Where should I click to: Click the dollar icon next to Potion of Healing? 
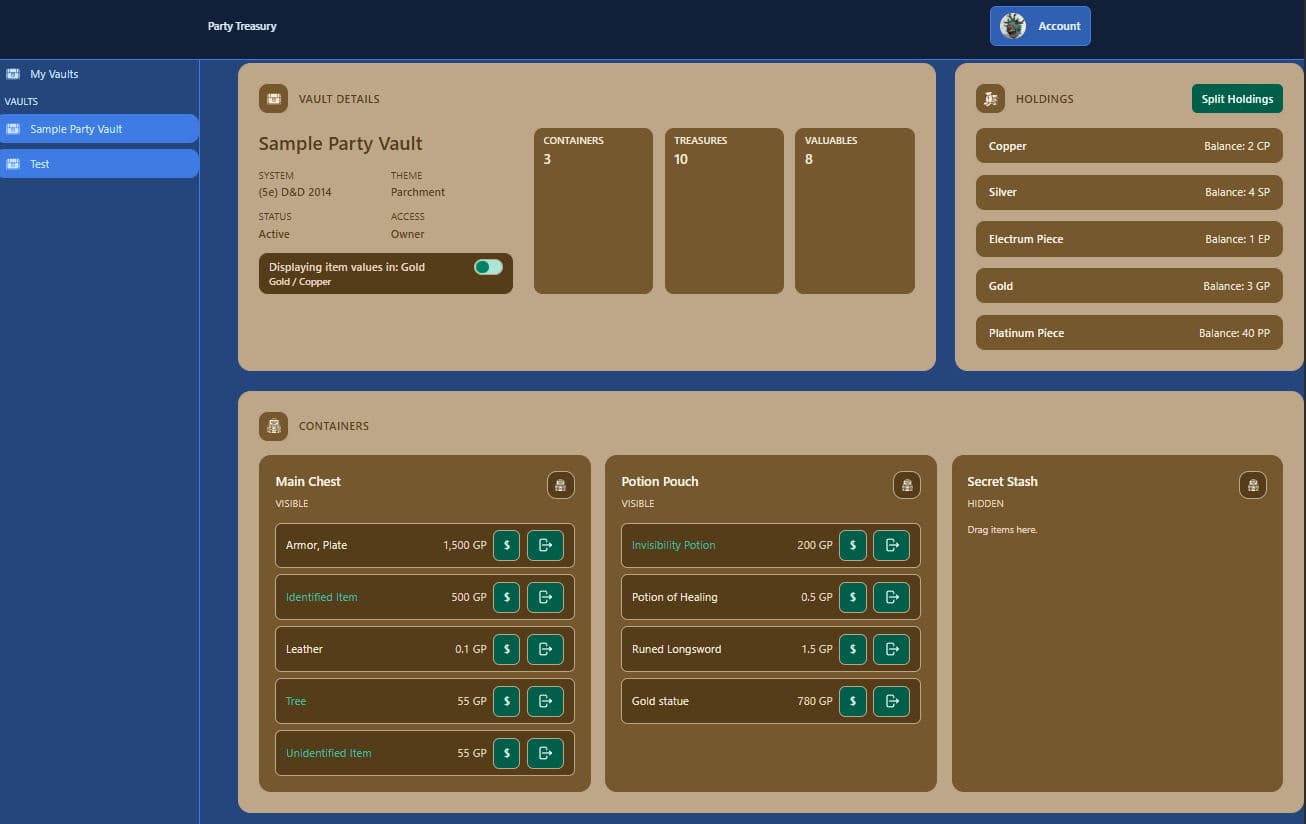click(853, 597)
